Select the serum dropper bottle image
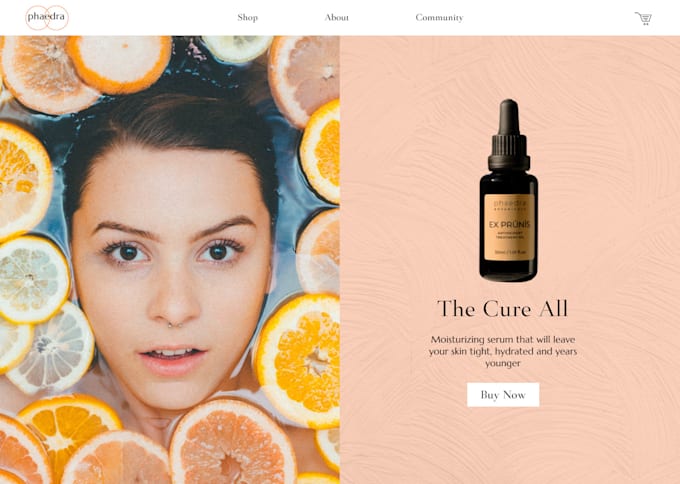 (509, 190)
